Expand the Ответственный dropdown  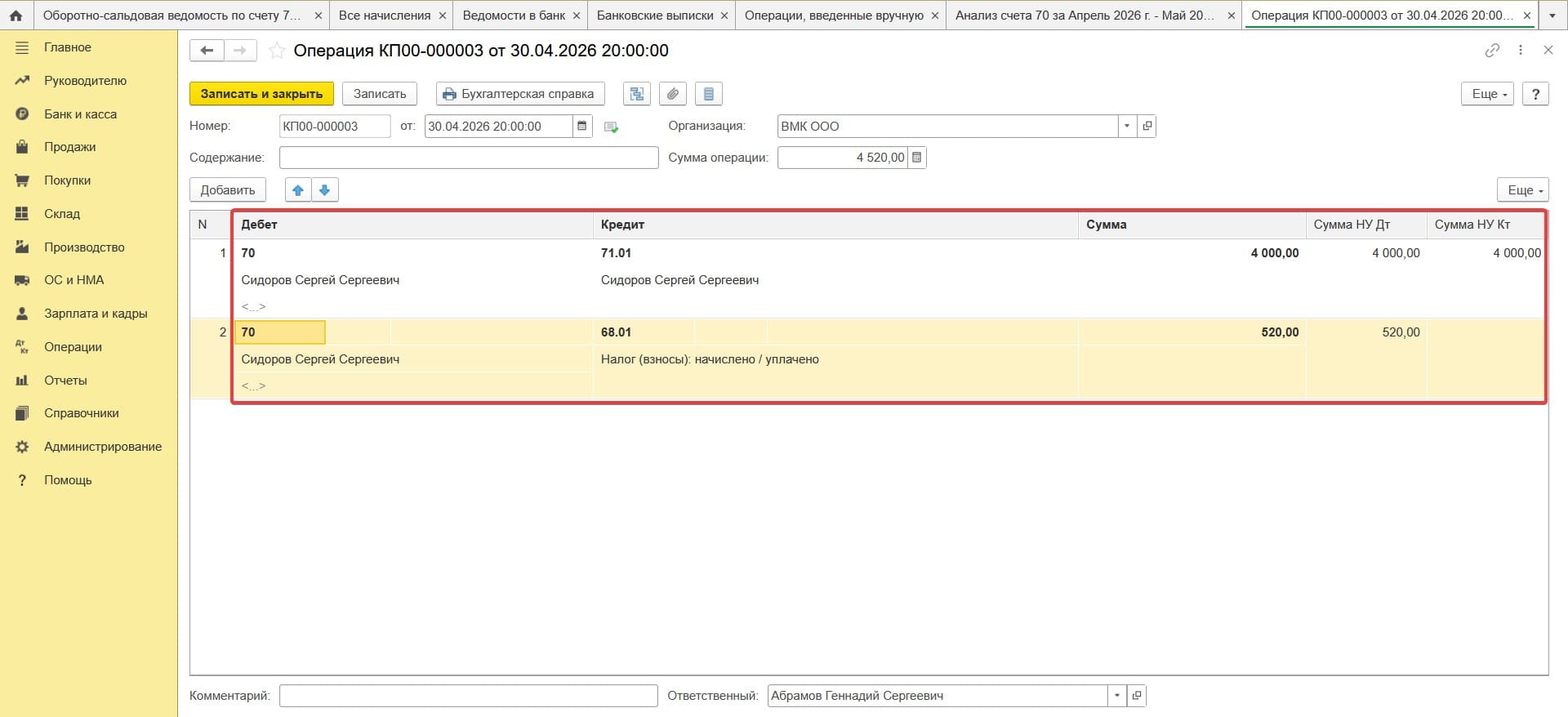[1116, 696]
